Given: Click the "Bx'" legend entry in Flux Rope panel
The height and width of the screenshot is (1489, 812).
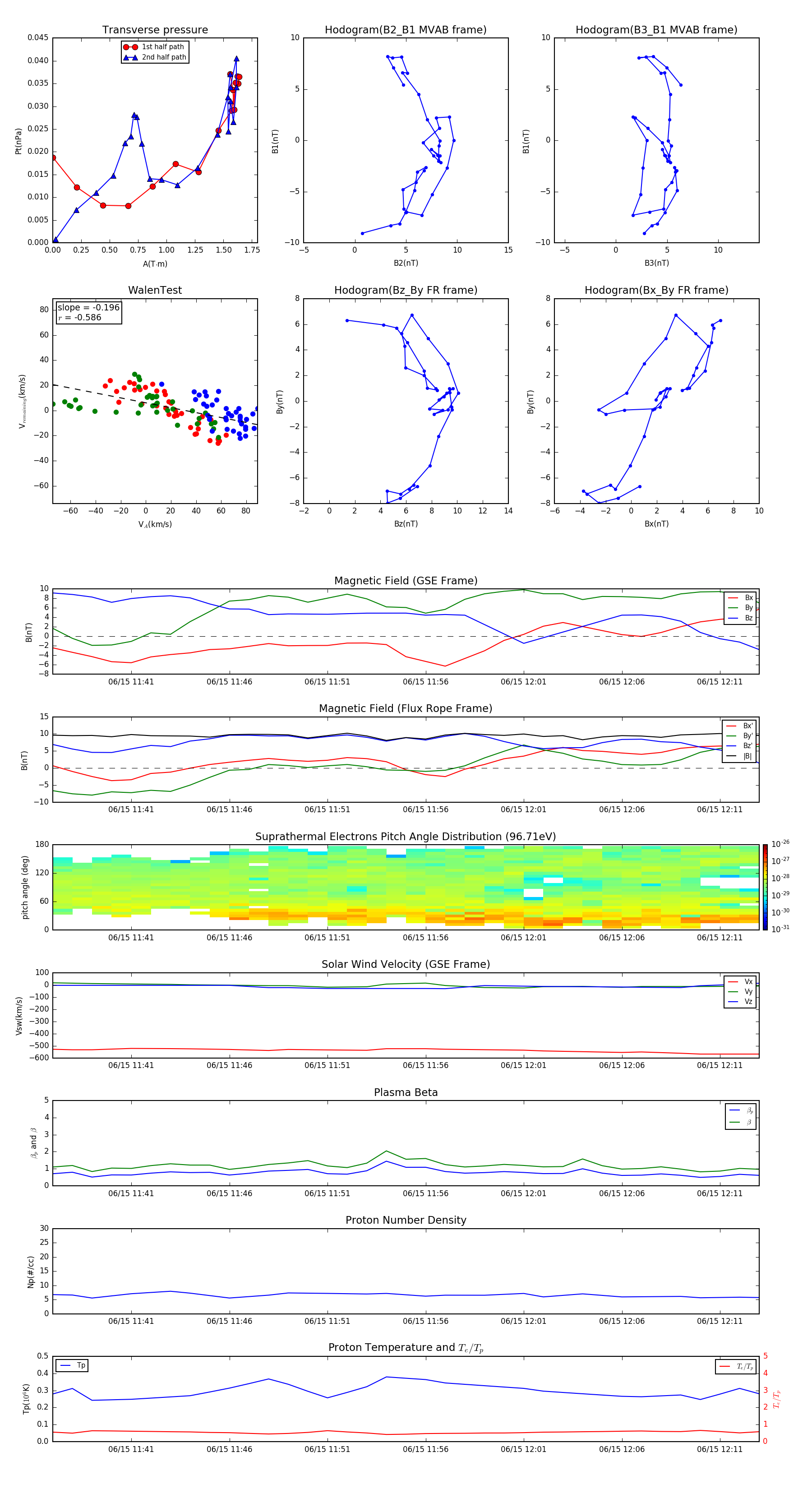Looking at the screenshot, I should tap(740, 726).
